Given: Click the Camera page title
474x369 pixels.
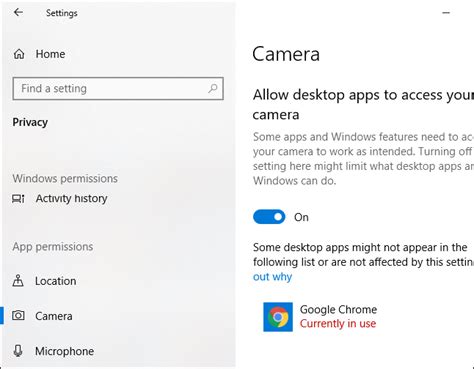Looking at the screenshot, I should tap(286, 54).
